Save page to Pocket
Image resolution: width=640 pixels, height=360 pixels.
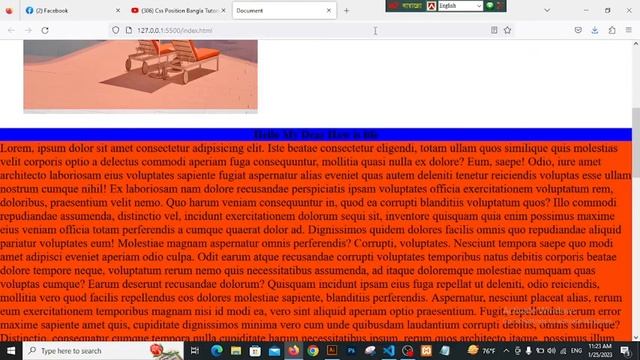578,30
